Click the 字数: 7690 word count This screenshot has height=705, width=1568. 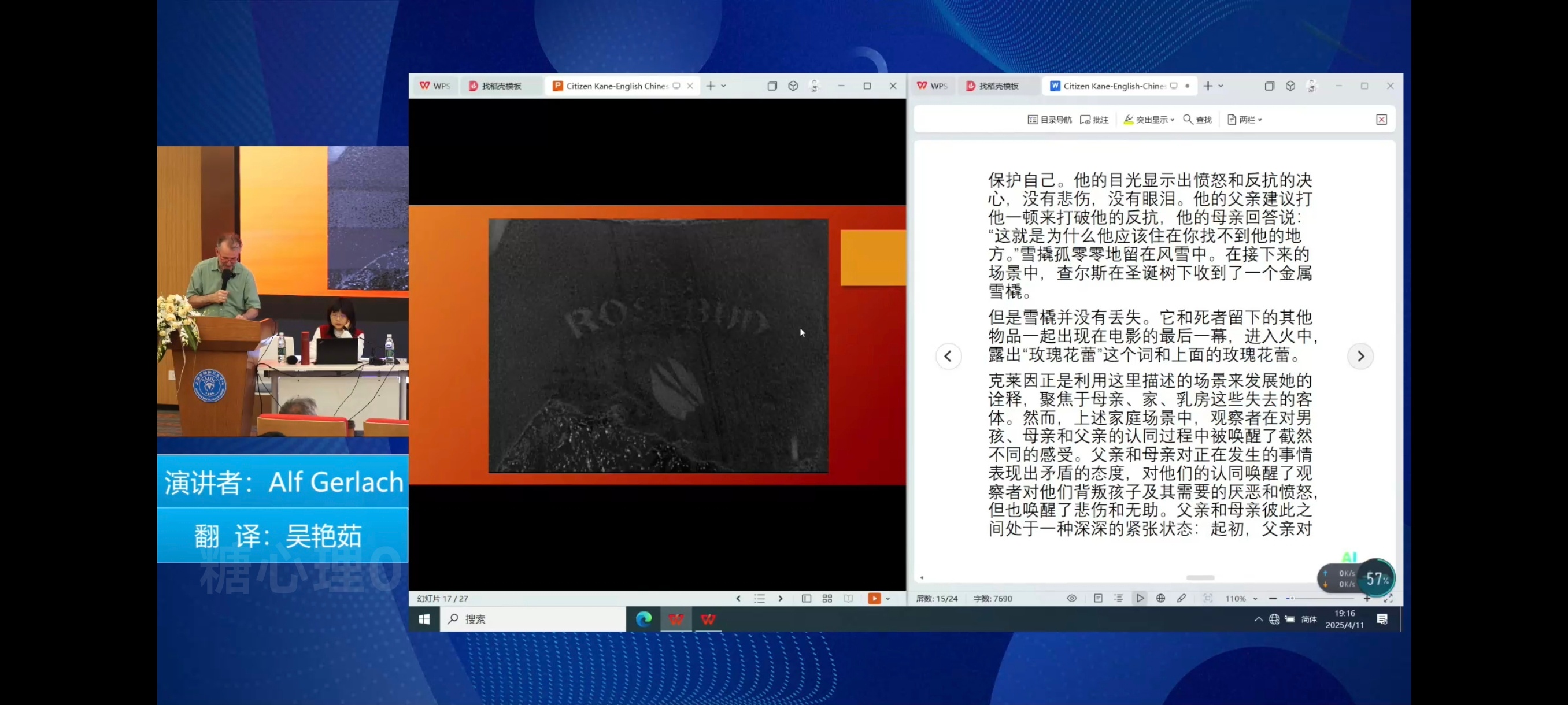[993, 599]
